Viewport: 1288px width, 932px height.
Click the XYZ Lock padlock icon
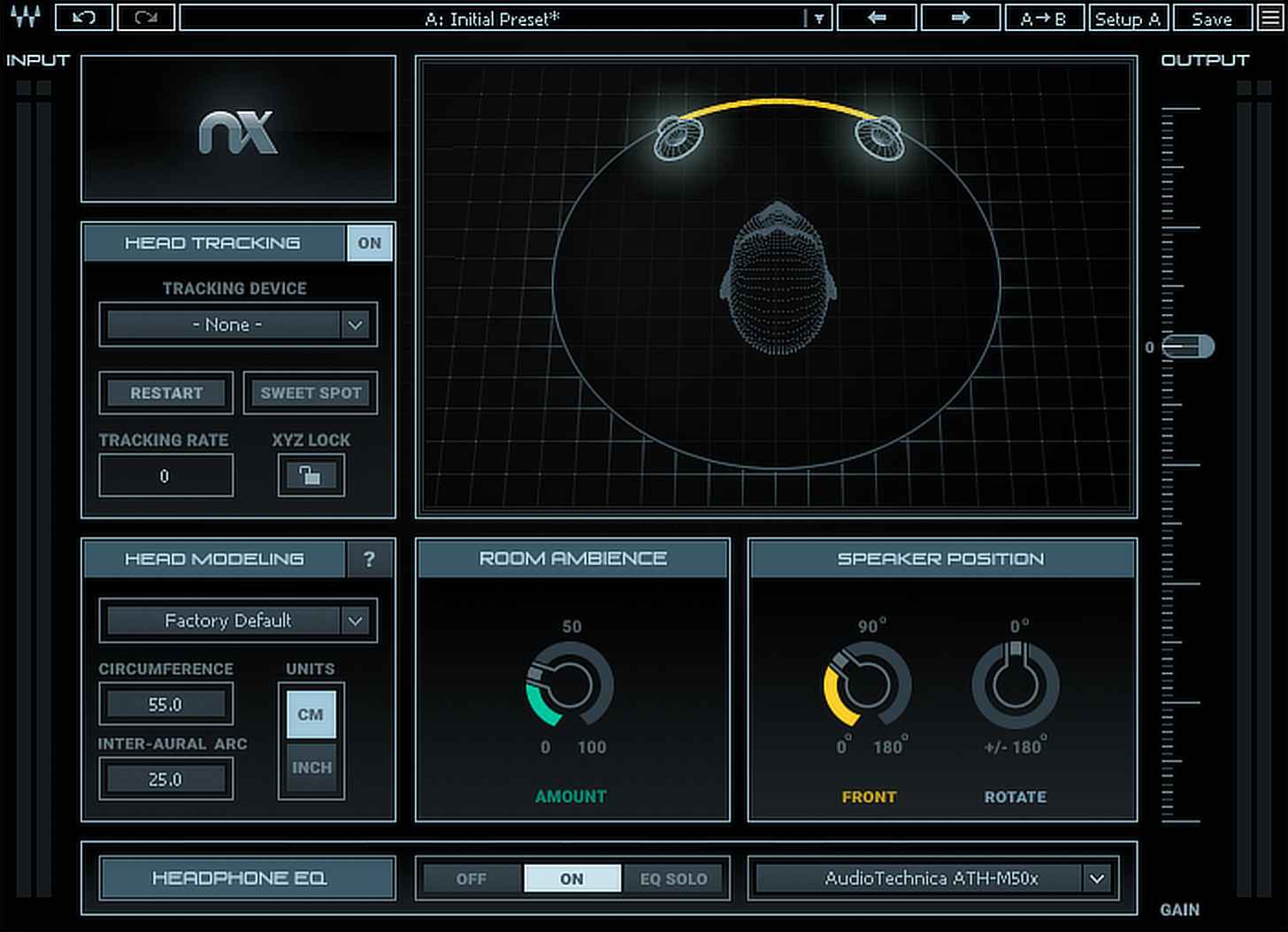click(x=310, y=476)
